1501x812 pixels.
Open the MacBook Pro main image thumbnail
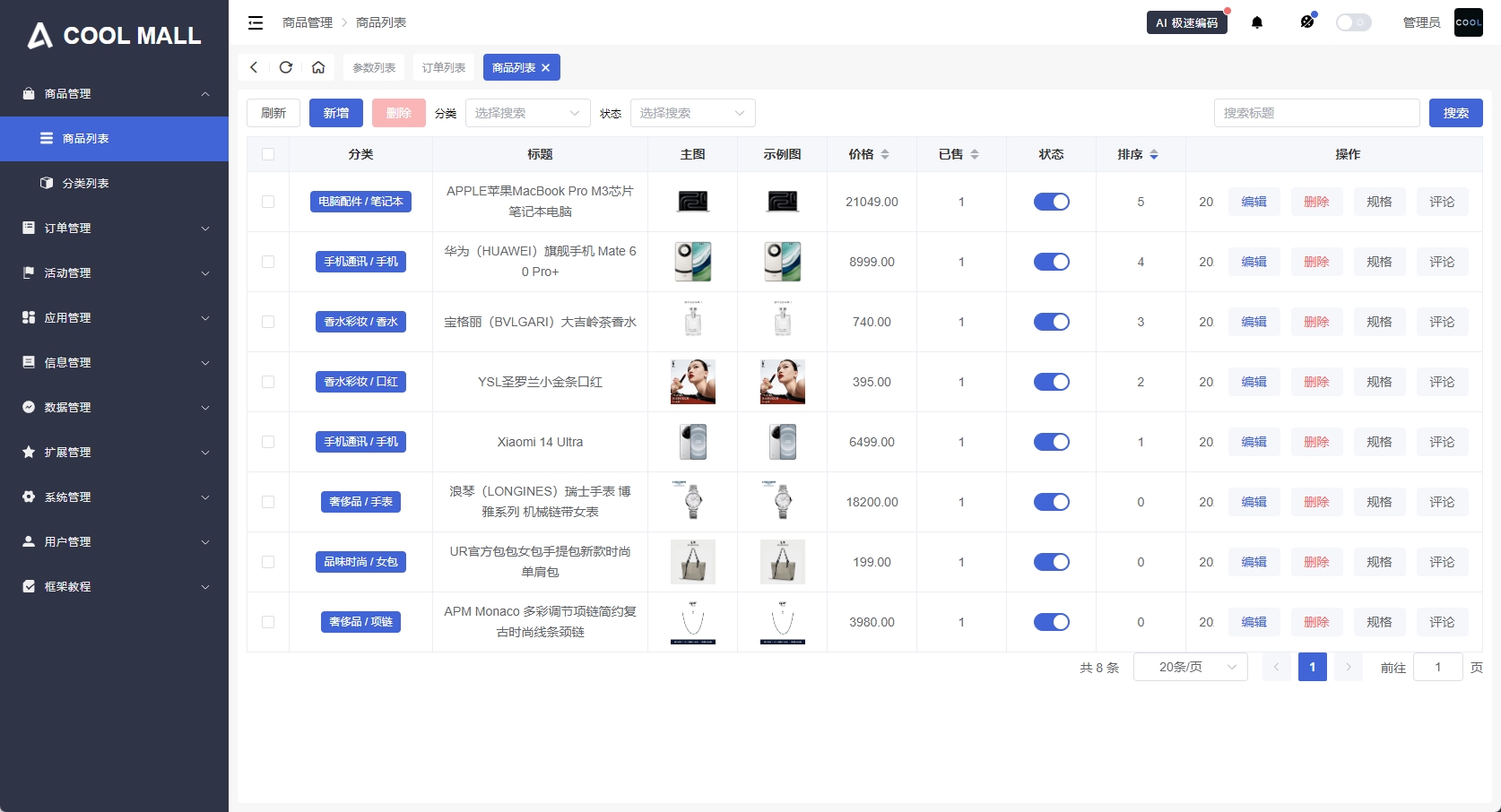(693, 202)
